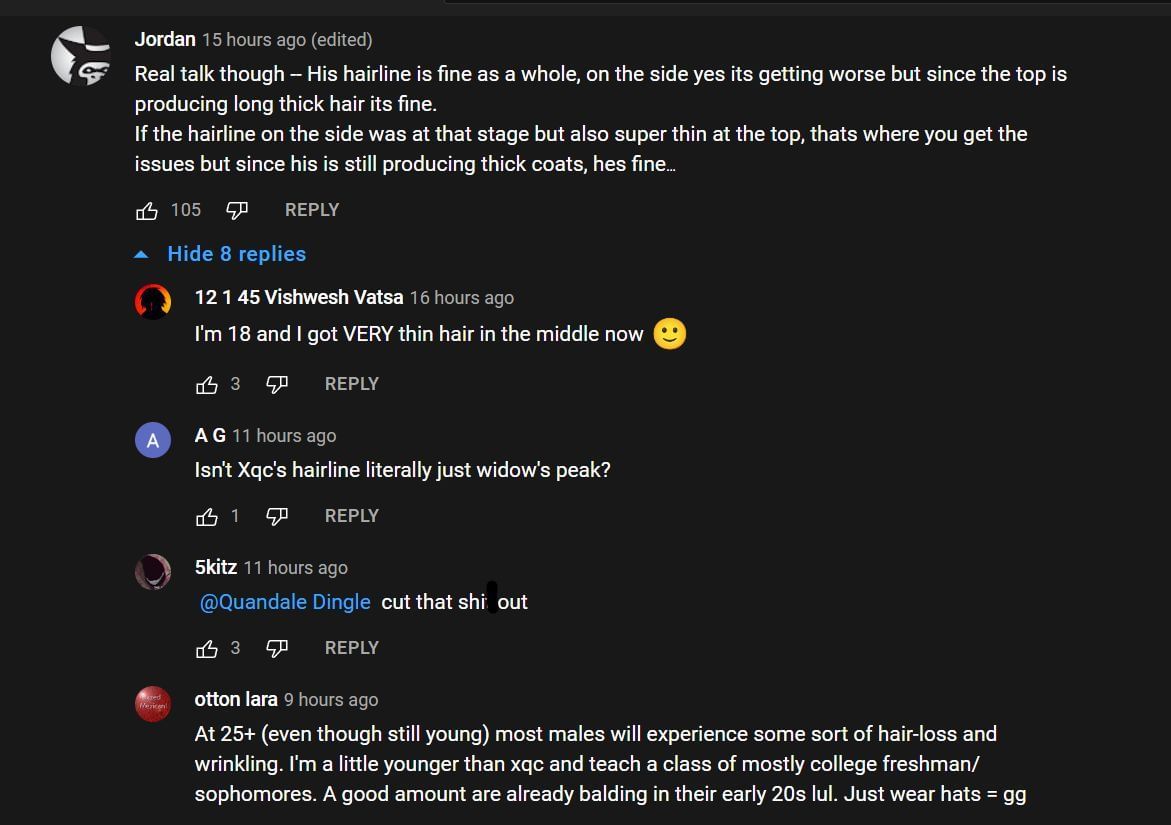Like Jordan's comment with thumbs up
Viewport: 1171px width, 825px height.
(x=147, y=210)
